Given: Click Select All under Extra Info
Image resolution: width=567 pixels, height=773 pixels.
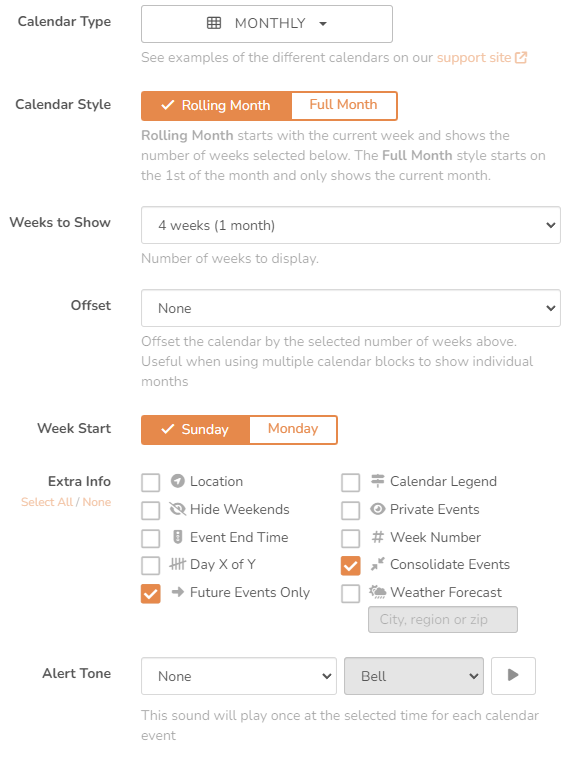Looking at the screenshot, I should pyautogui.click(x=47, y=502).
